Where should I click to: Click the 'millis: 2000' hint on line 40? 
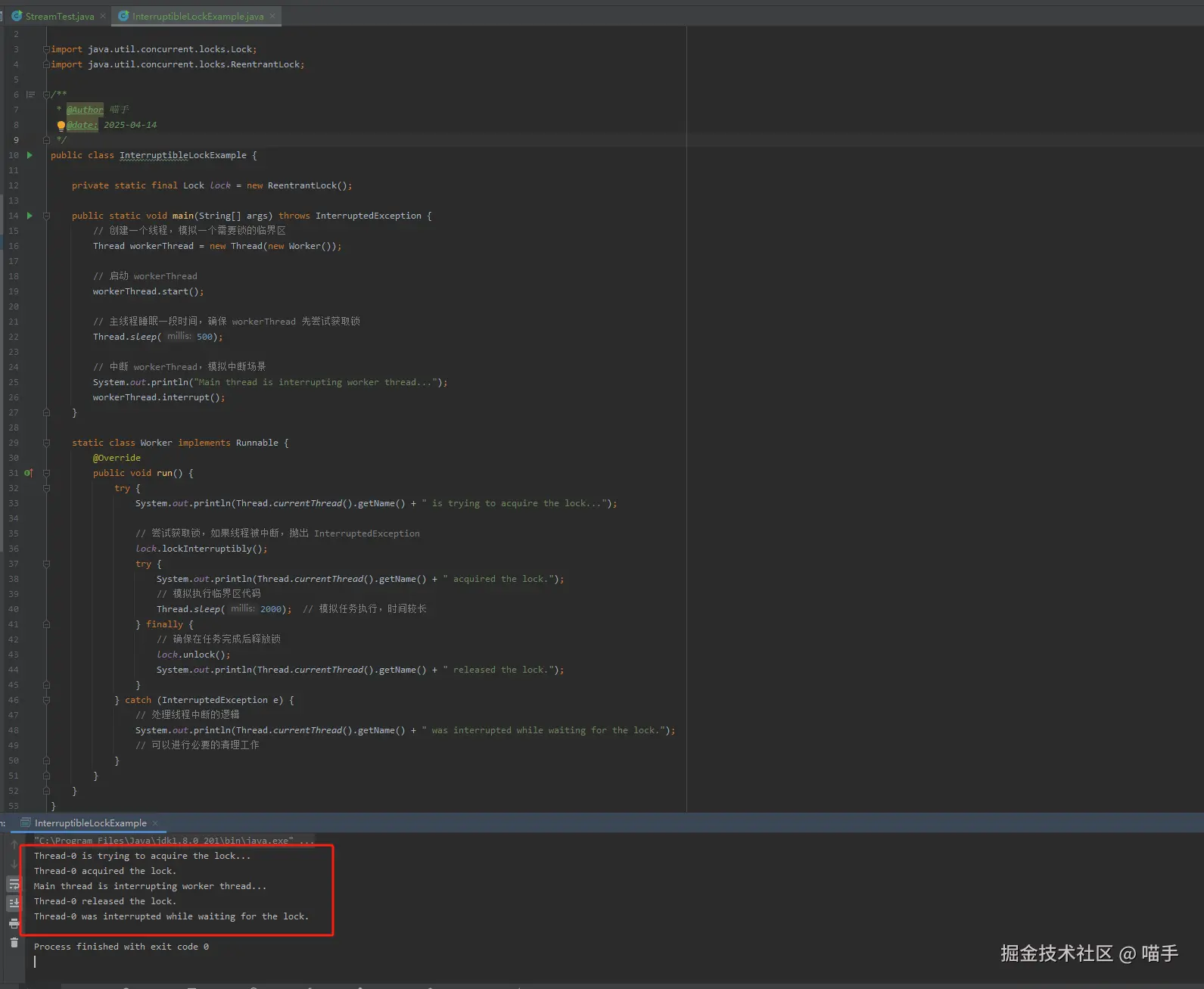click(256, 609)
